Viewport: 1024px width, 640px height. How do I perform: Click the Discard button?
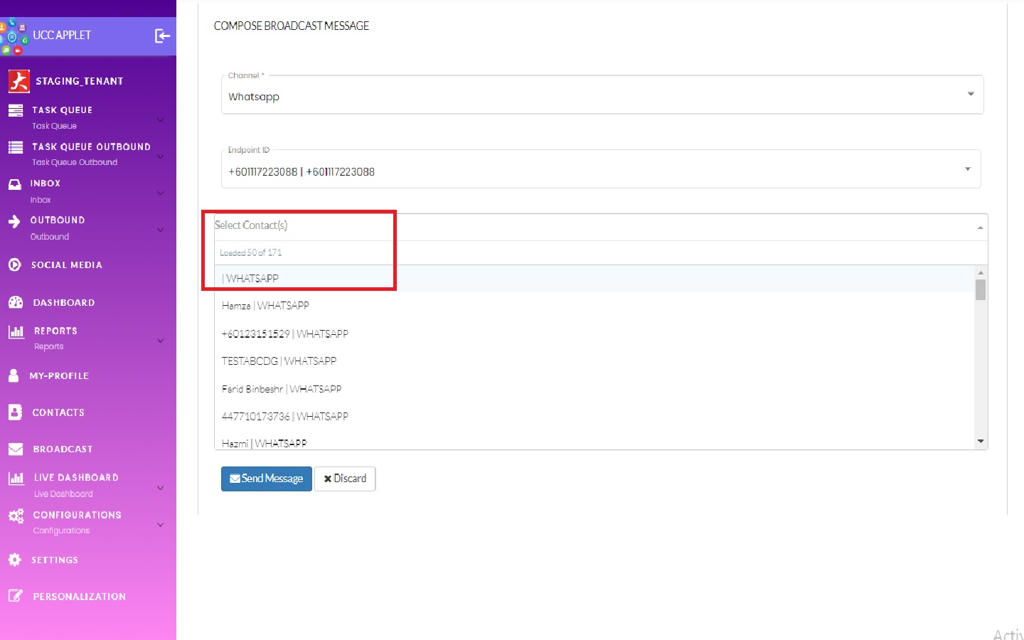(345, 479)
